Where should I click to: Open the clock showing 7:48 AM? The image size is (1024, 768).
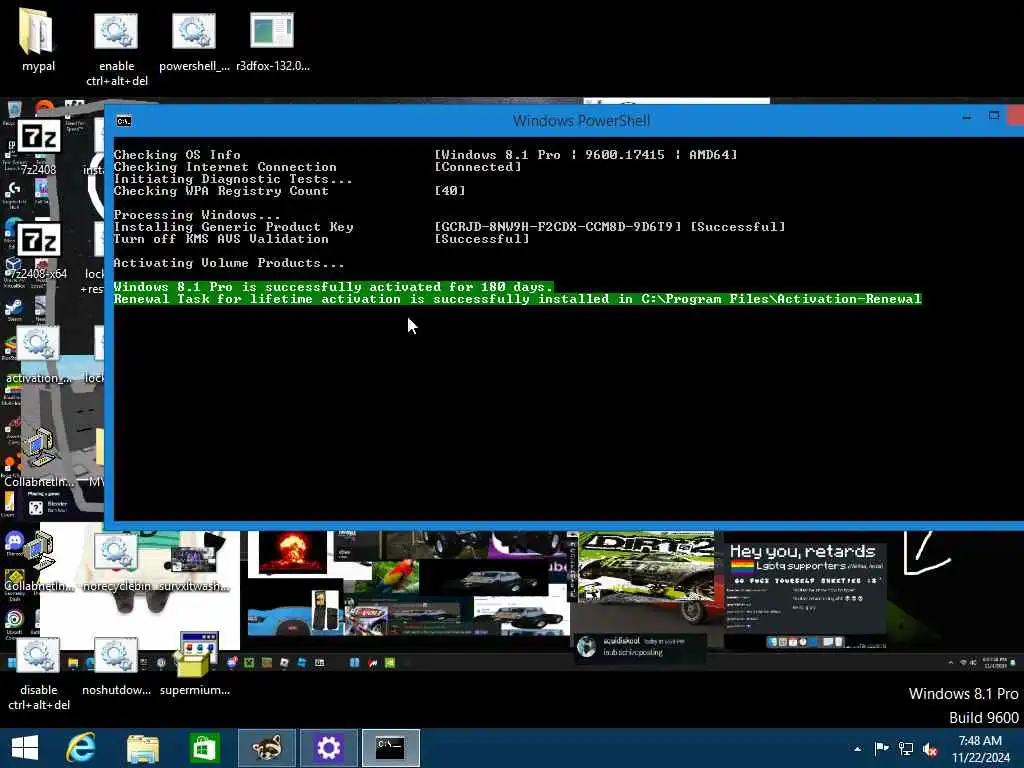click(980, 749)
